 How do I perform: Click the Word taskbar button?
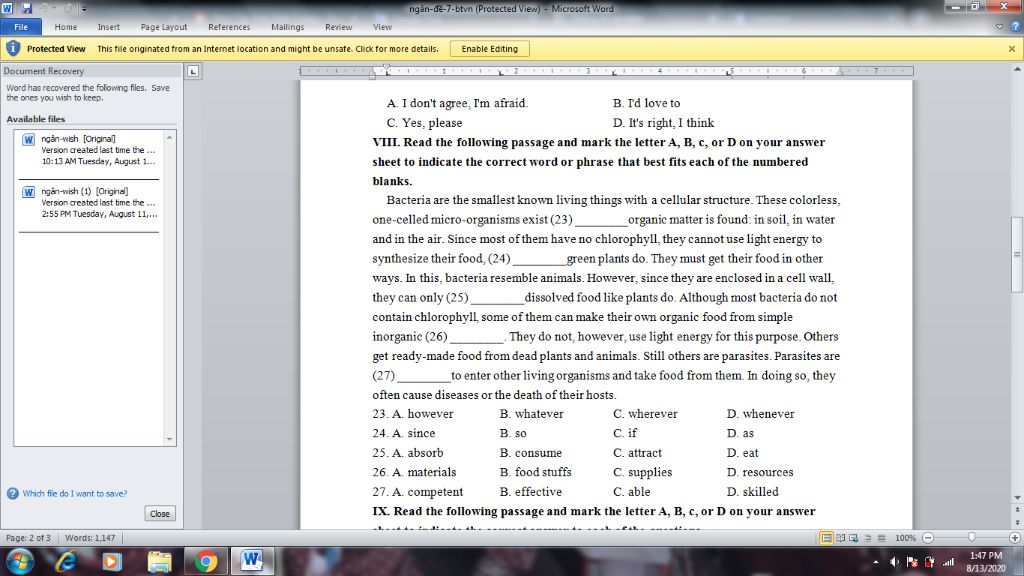click(x=252, y=562)
